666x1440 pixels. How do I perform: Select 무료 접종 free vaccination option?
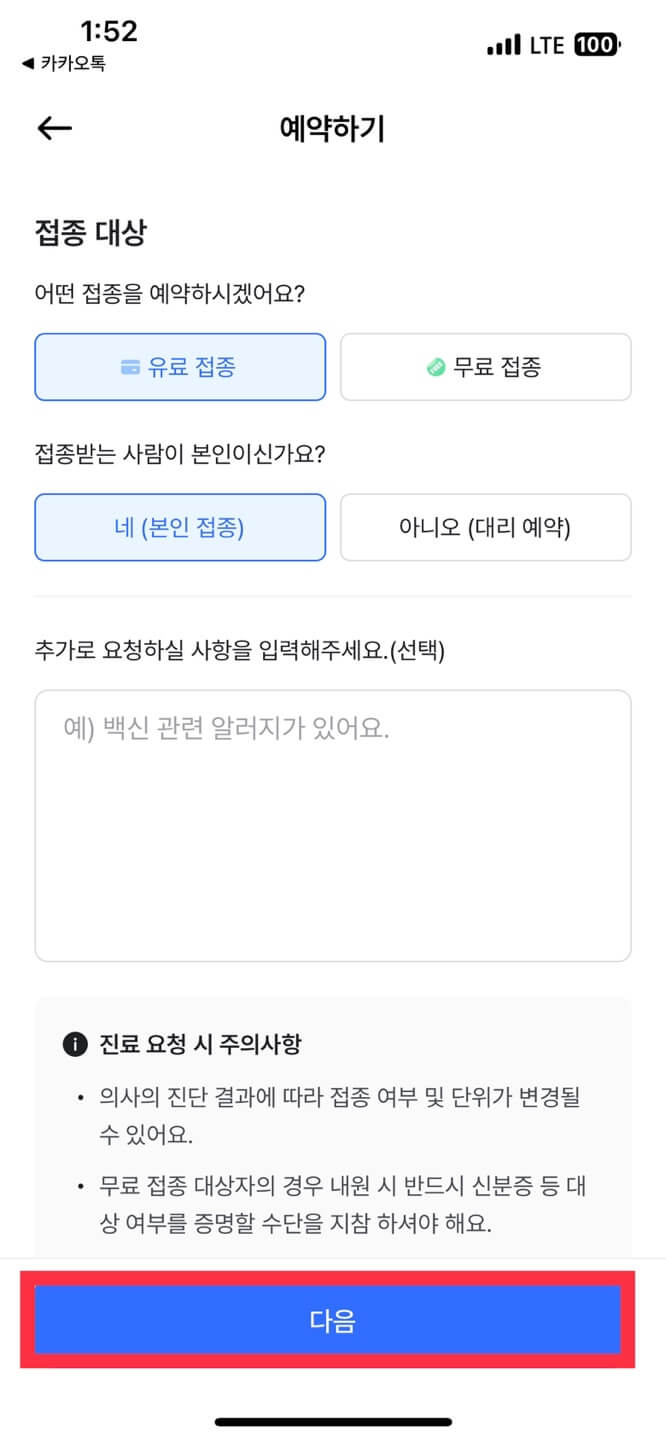coord(486,367)
